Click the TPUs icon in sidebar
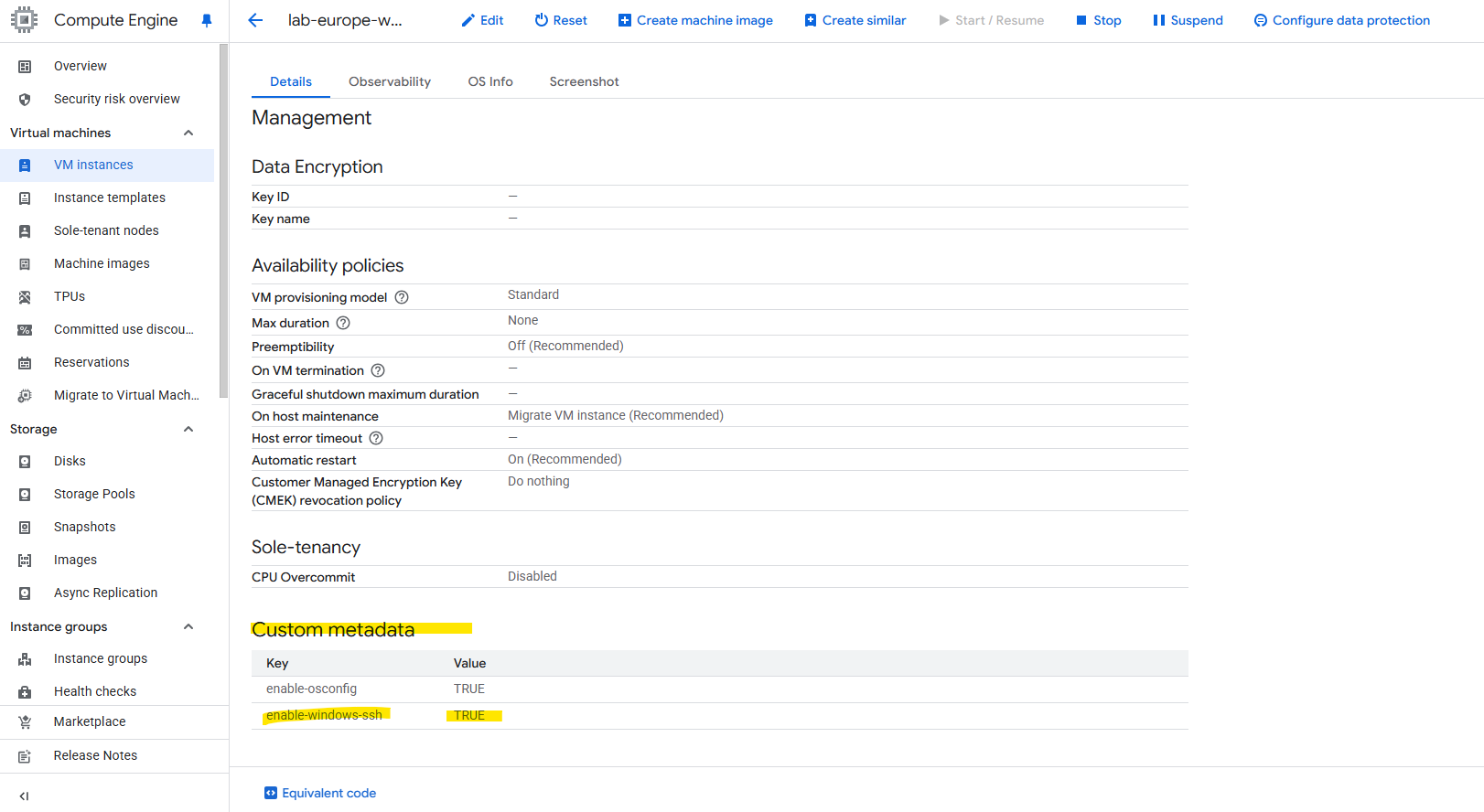 coord(25,296)
